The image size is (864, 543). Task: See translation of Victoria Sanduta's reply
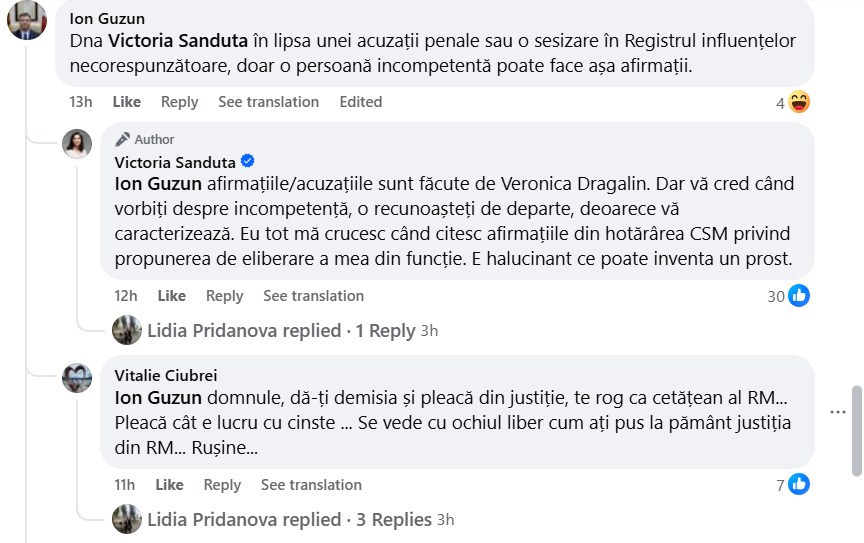pos(313,296)
